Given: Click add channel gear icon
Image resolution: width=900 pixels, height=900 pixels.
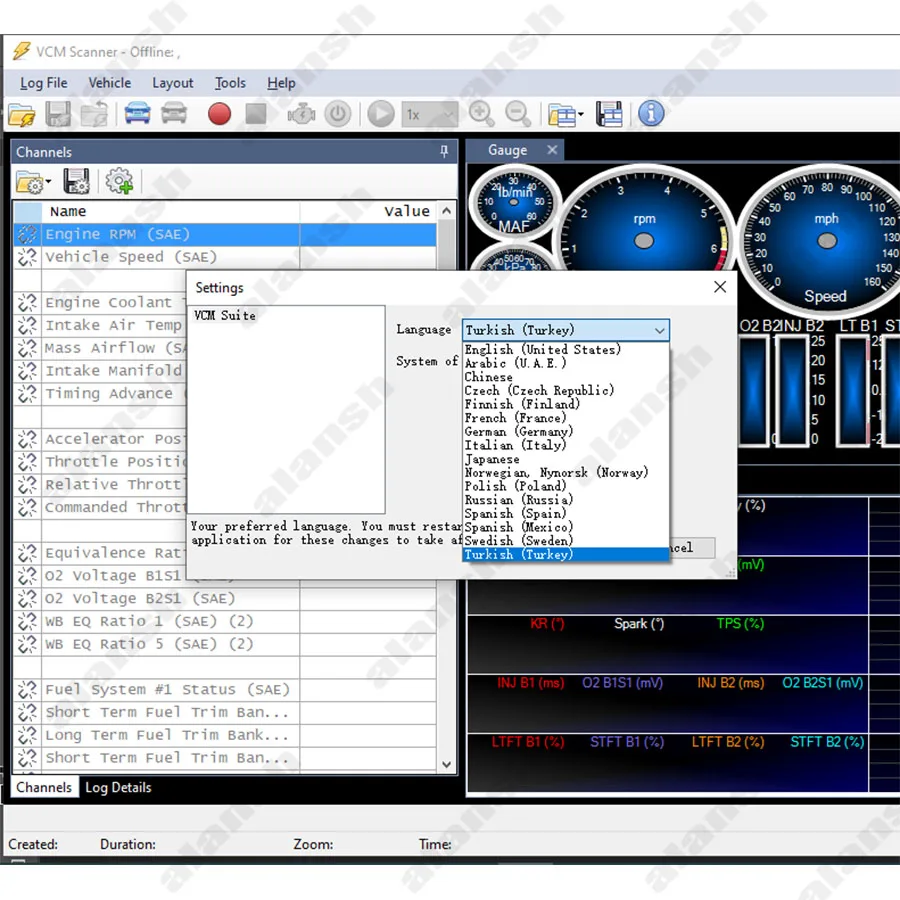Looking at the screenshot, I should [x=119, y=181].
